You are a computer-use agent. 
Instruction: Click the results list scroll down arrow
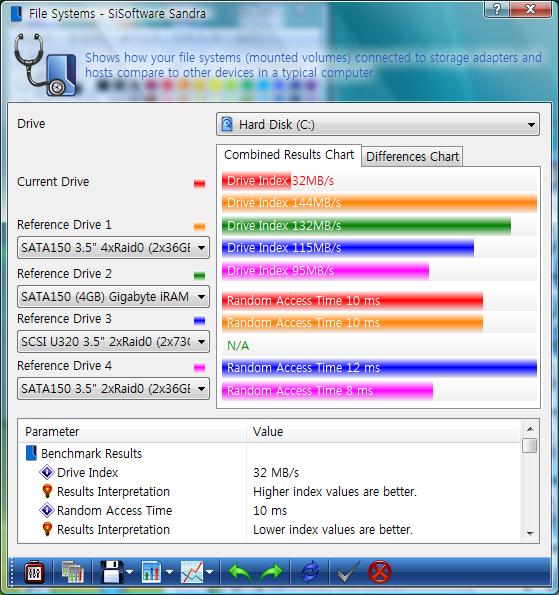530,533
